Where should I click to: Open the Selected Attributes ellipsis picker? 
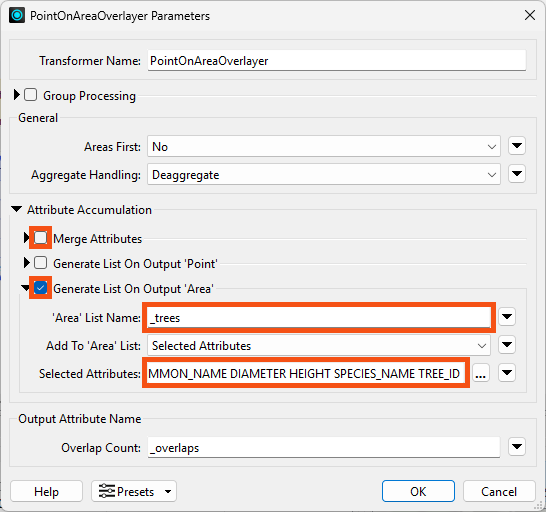tap(481, 373)
